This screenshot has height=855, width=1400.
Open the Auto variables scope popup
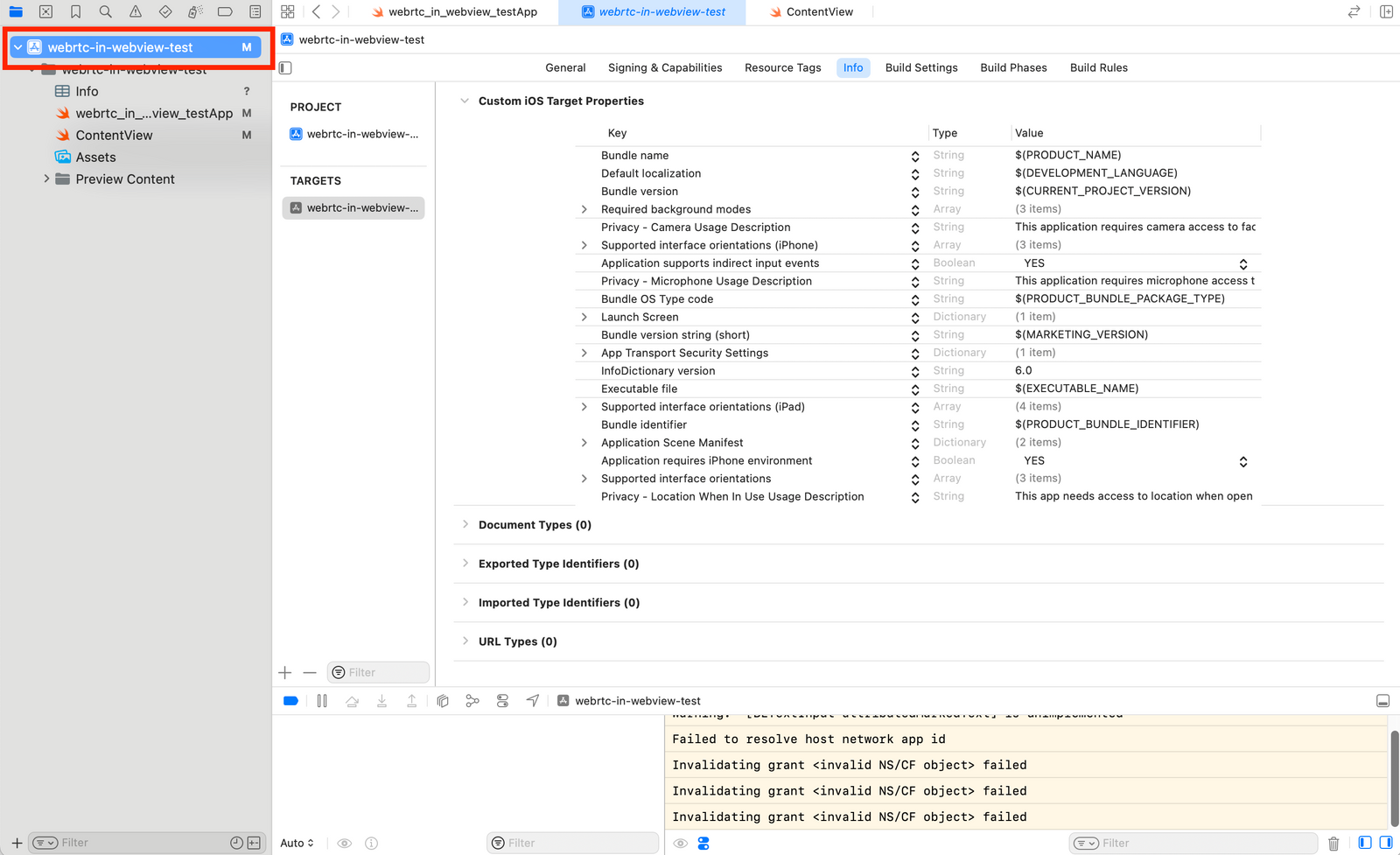(x=297, y=844)
